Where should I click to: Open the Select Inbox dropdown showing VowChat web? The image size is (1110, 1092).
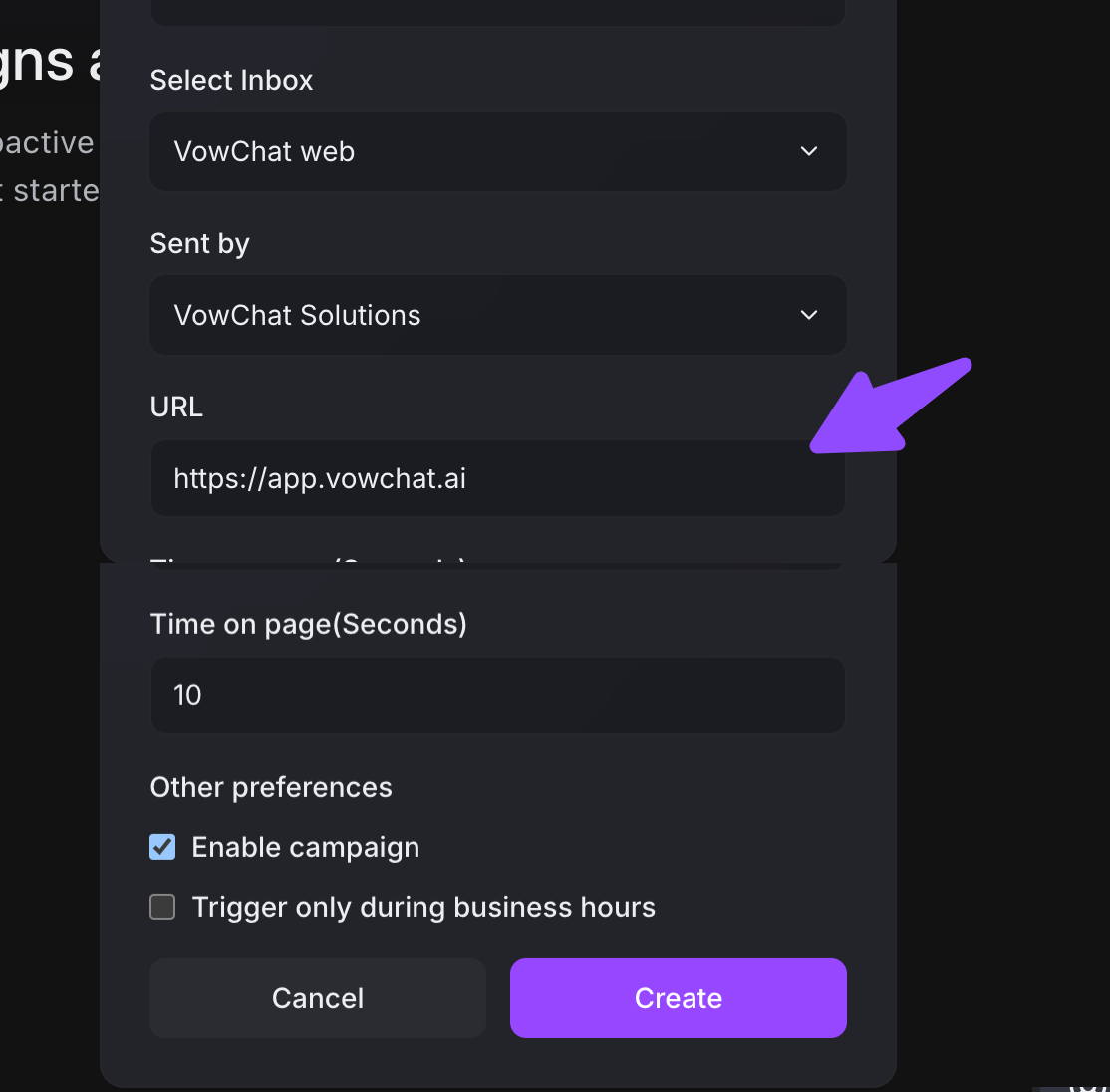pyautogui.click(x=478, y=151)
